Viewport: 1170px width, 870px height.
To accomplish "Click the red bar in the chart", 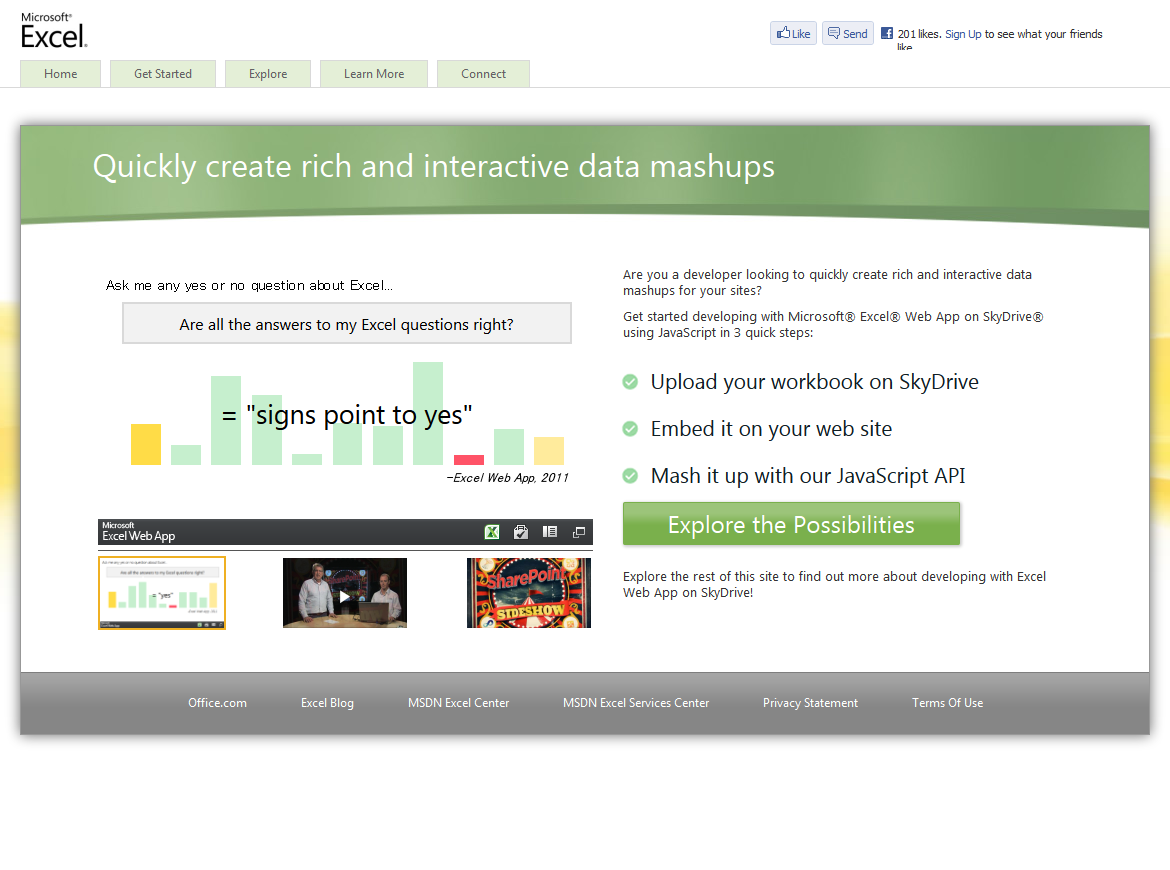I will 469,460.
